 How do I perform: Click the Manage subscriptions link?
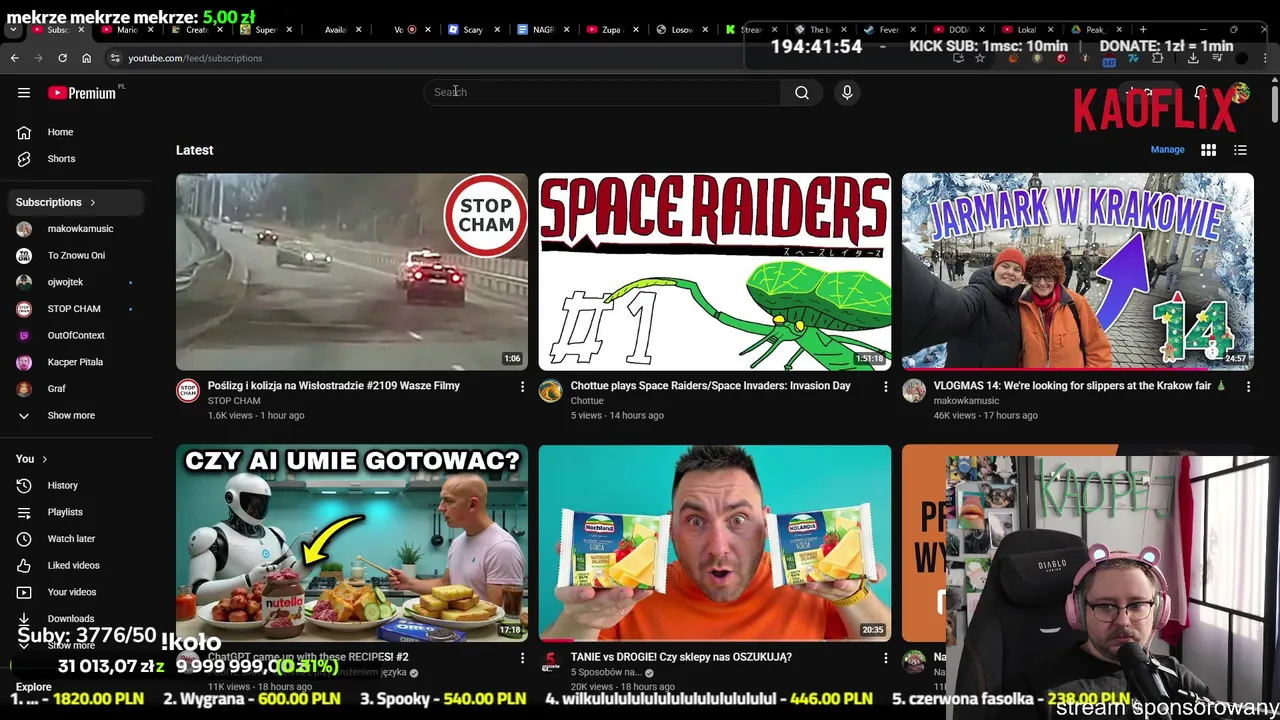[1167, 150]
